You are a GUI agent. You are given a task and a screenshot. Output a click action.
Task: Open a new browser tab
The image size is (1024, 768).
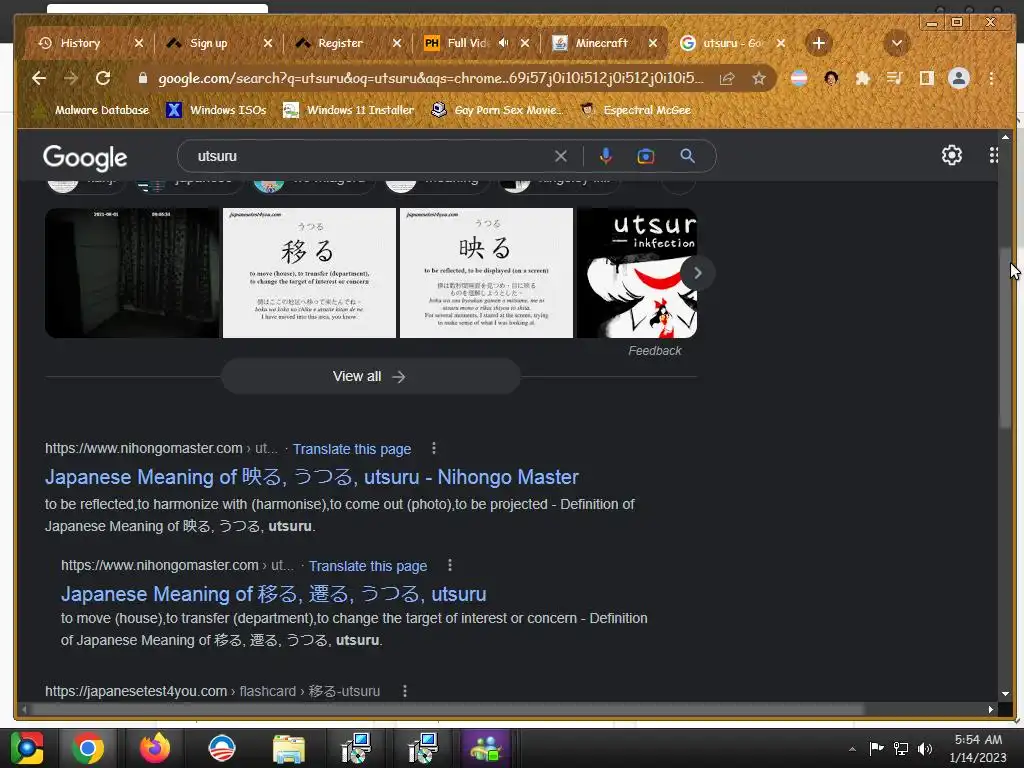818,43
